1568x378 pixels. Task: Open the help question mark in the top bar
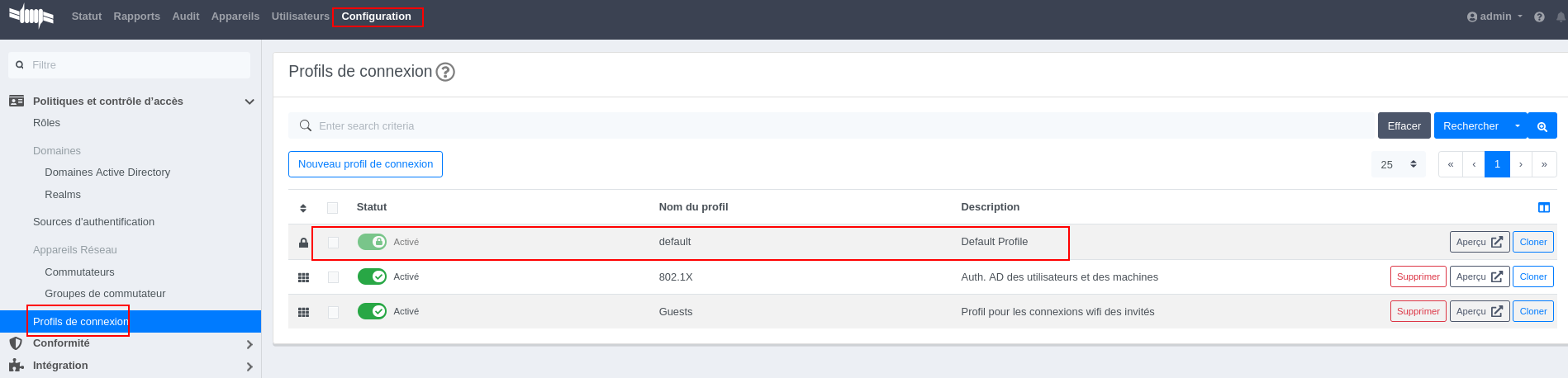pyautogui.click(x=1539, y=17)
